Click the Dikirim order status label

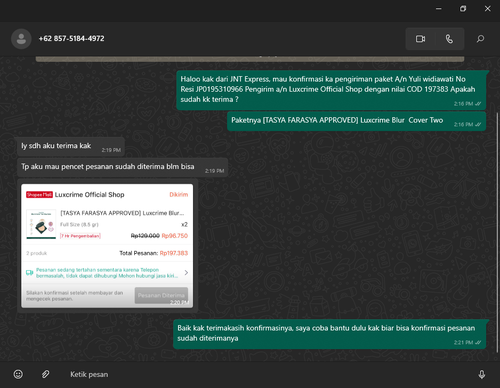click(179, 195)
